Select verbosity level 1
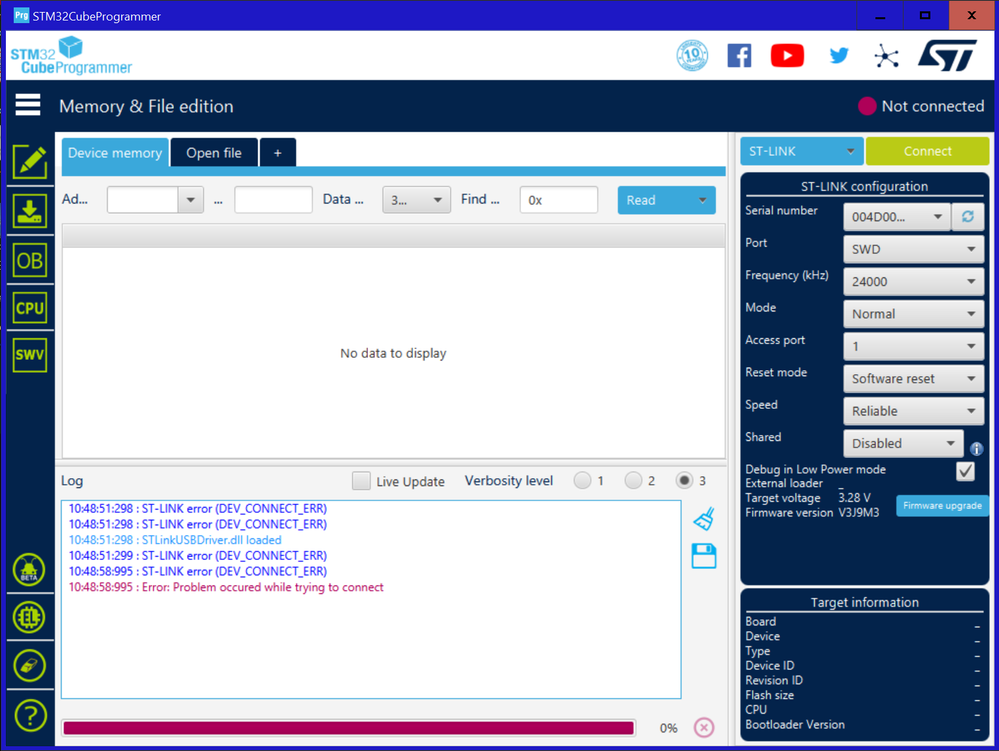 (x=582, y=480)
